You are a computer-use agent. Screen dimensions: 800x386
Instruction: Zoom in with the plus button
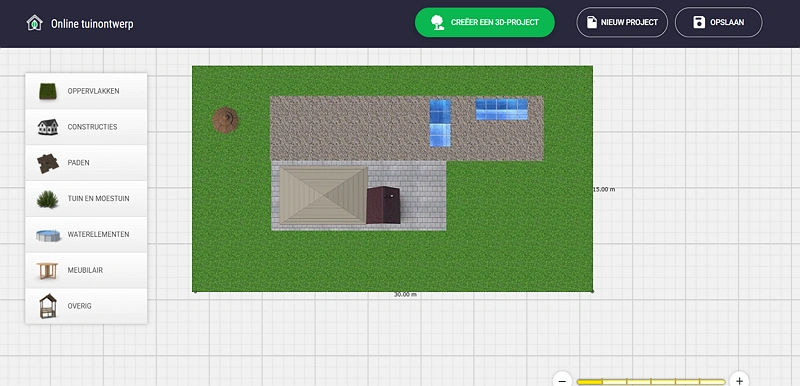[739, 381]
